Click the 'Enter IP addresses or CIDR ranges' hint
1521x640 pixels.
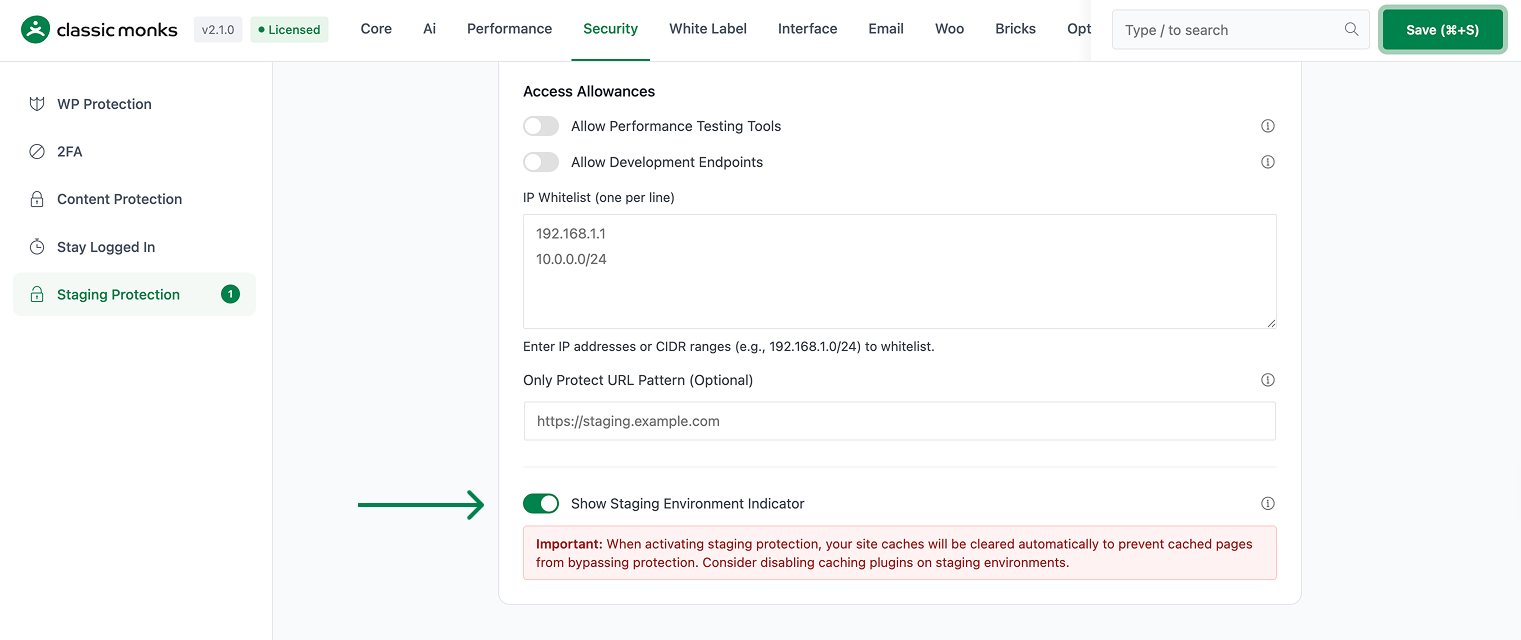tap(728, 347)
